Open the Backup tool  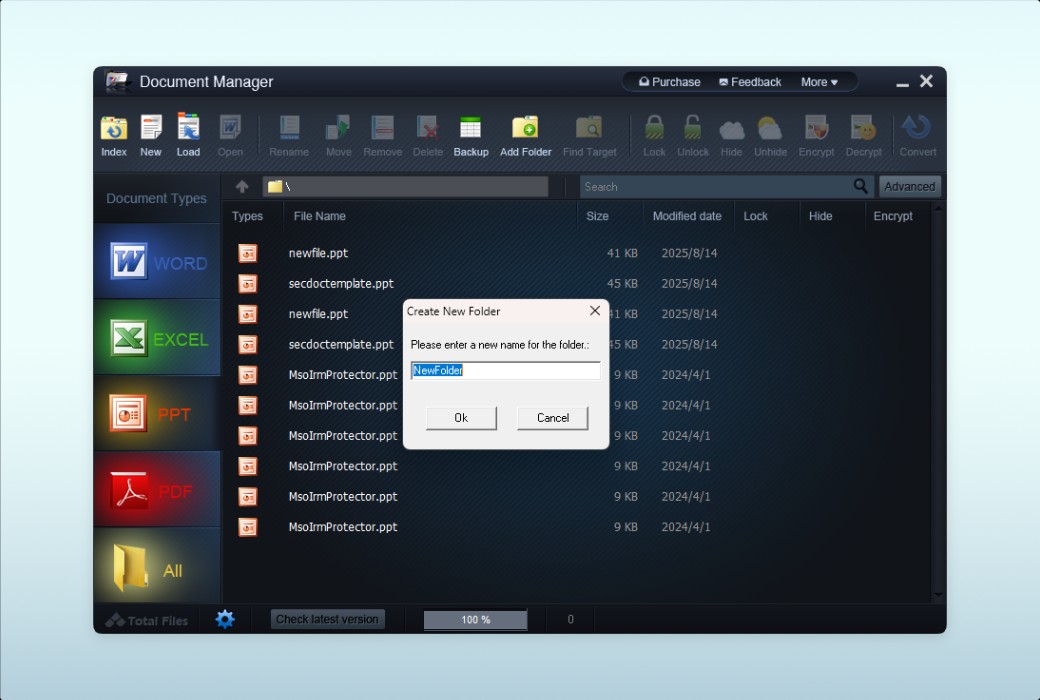click(x=470, y=129)
